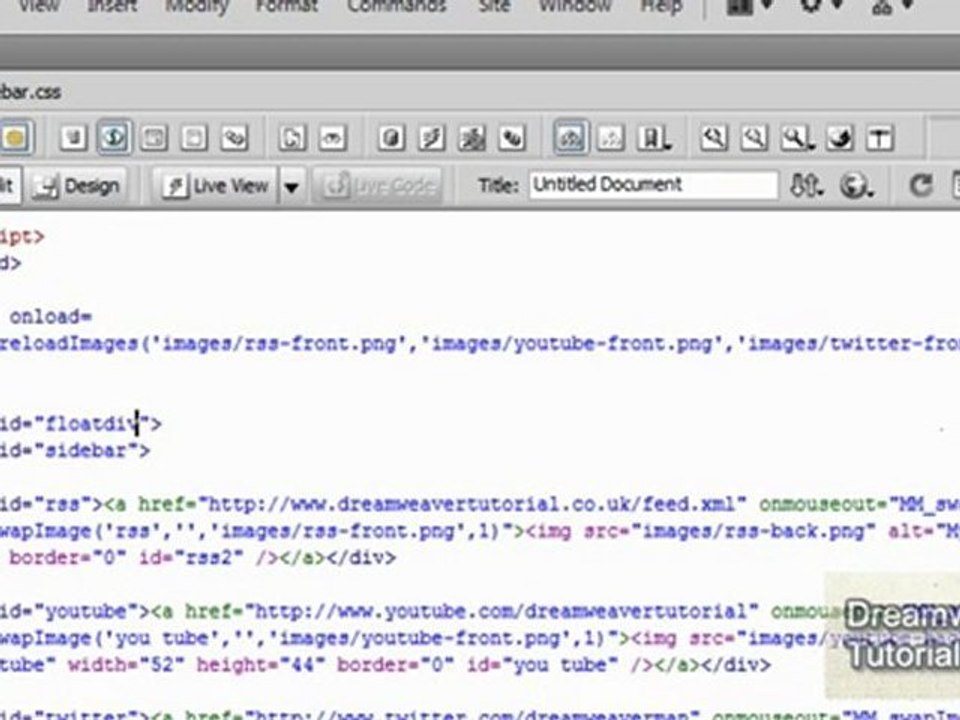Screen dimensions: 960x720
Task: Click the dark swirl icon left of the T icon
Action: tap(840, 138)
